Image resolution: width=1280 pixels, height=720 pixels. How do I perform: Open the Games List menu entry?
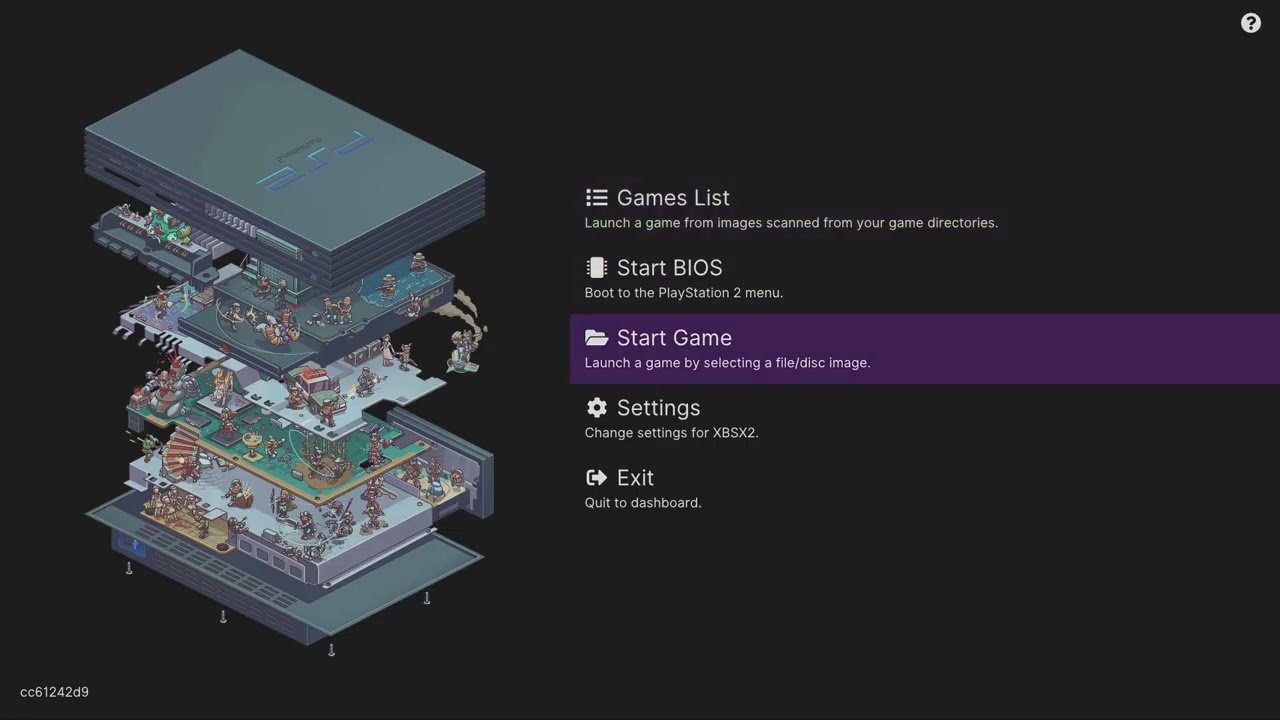click(925, 209)
